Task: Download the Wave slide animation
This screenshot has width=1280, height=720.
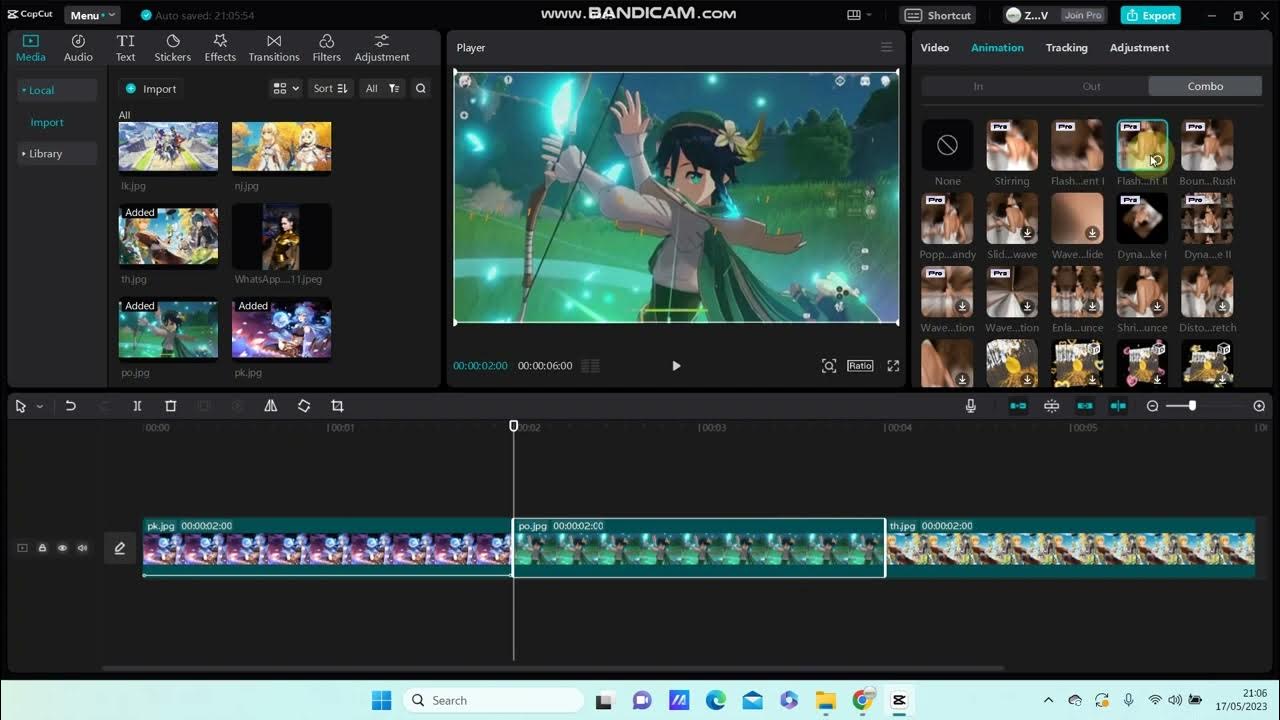Action: point(1092,233)
